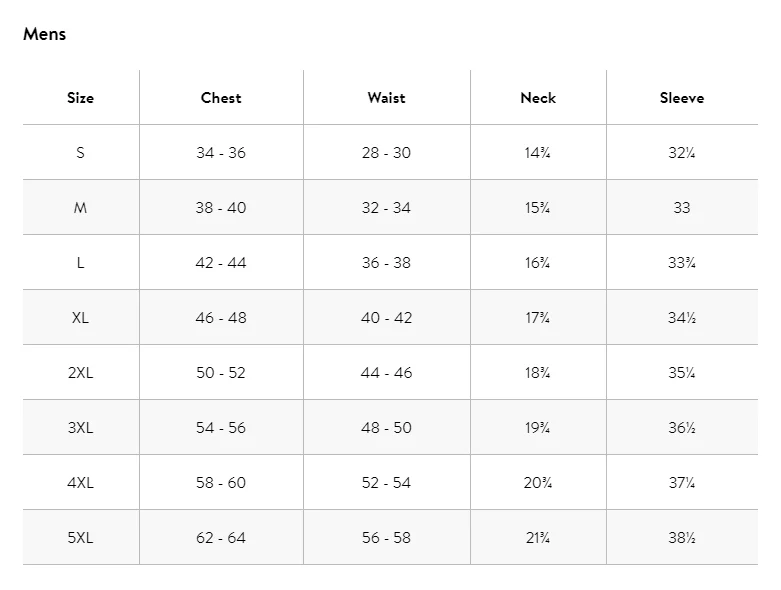The width and height of the screenshot is (781, 590).
Task: Select the 3XL size row label
Action: tap(81, 428)
